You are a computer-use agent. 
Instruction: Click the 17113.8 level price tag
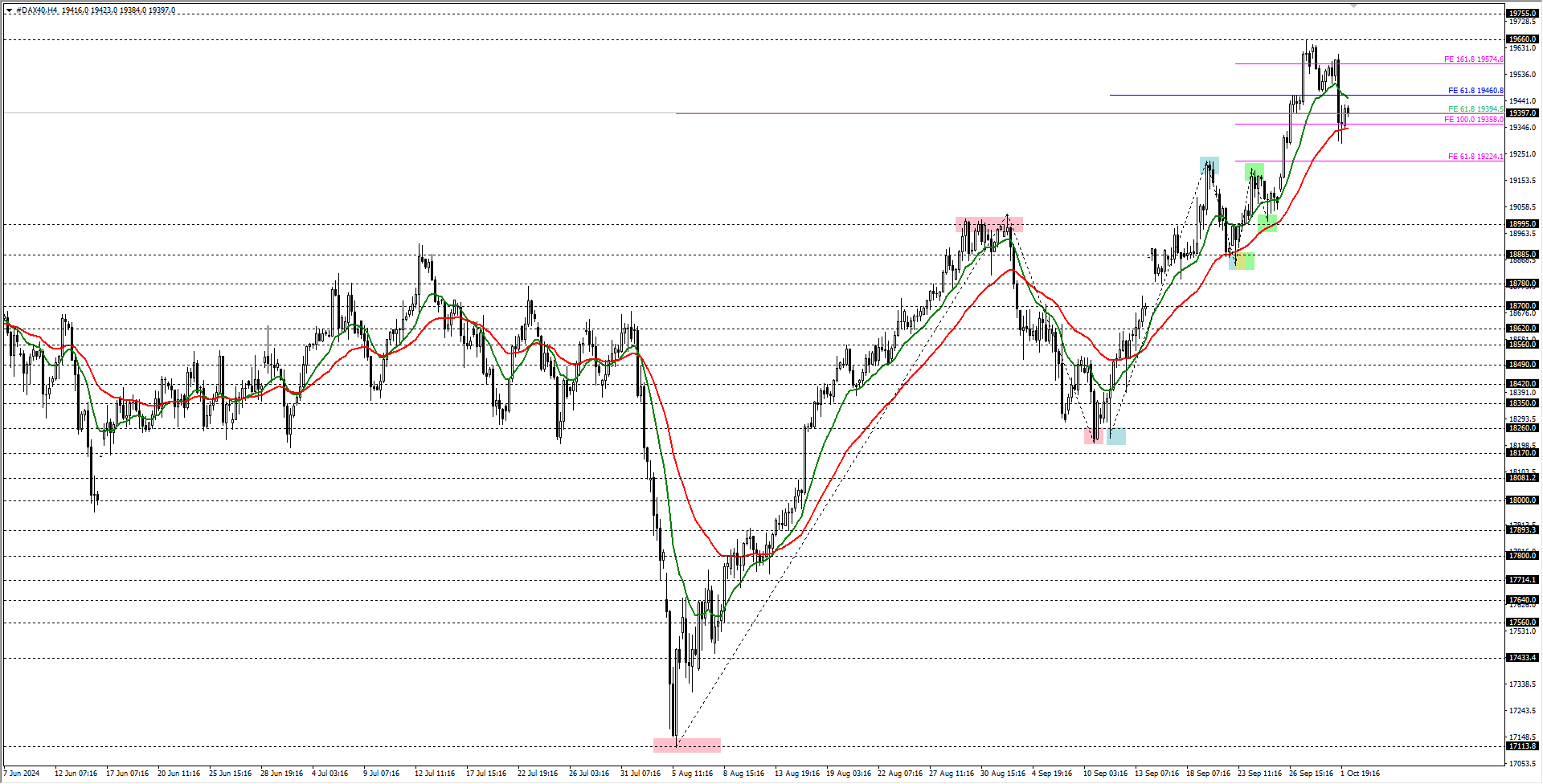(x=1522, y=746)
